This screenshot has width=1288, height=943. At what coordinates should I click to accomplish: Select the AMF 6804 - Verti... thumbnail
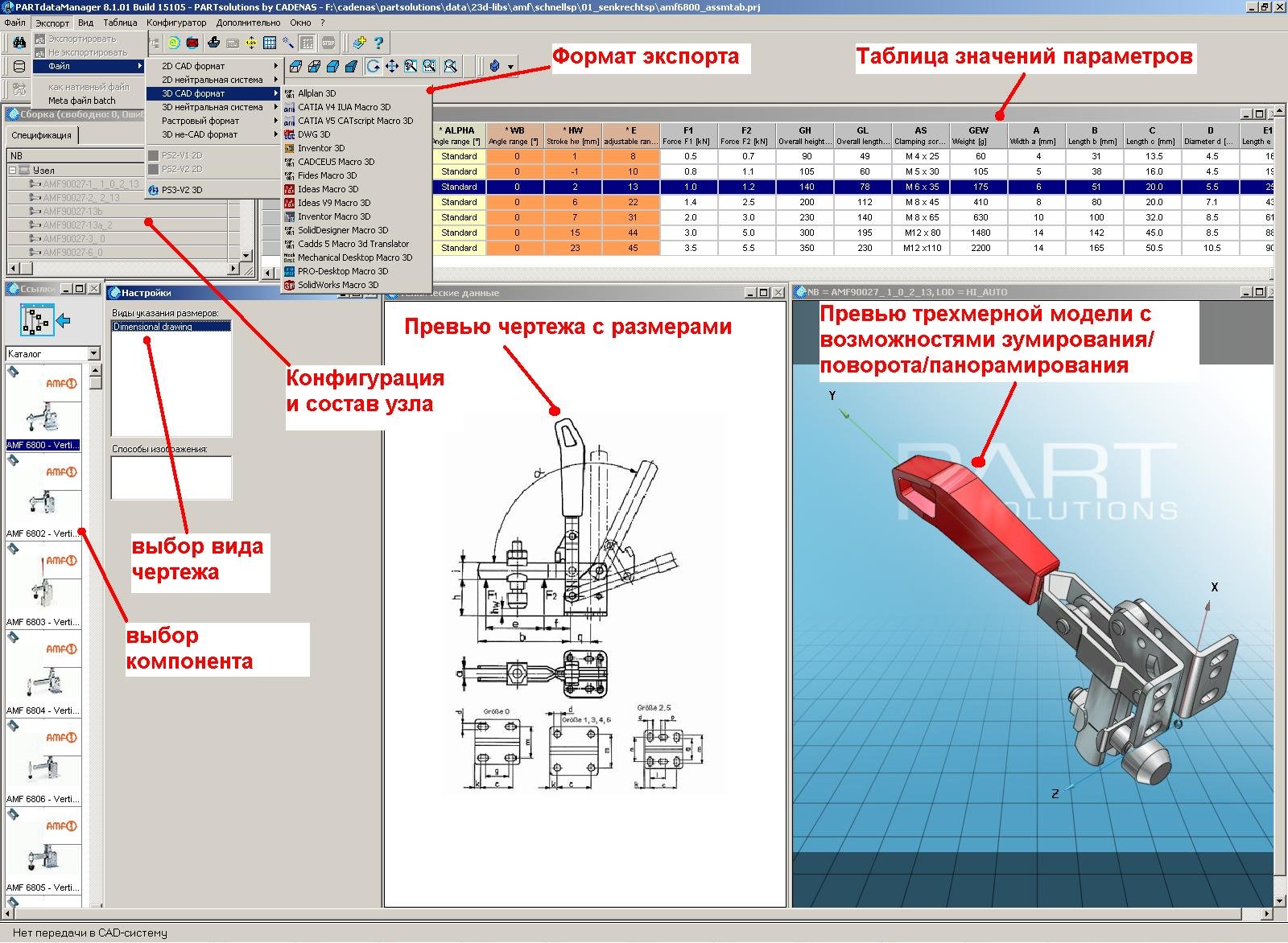43,673
